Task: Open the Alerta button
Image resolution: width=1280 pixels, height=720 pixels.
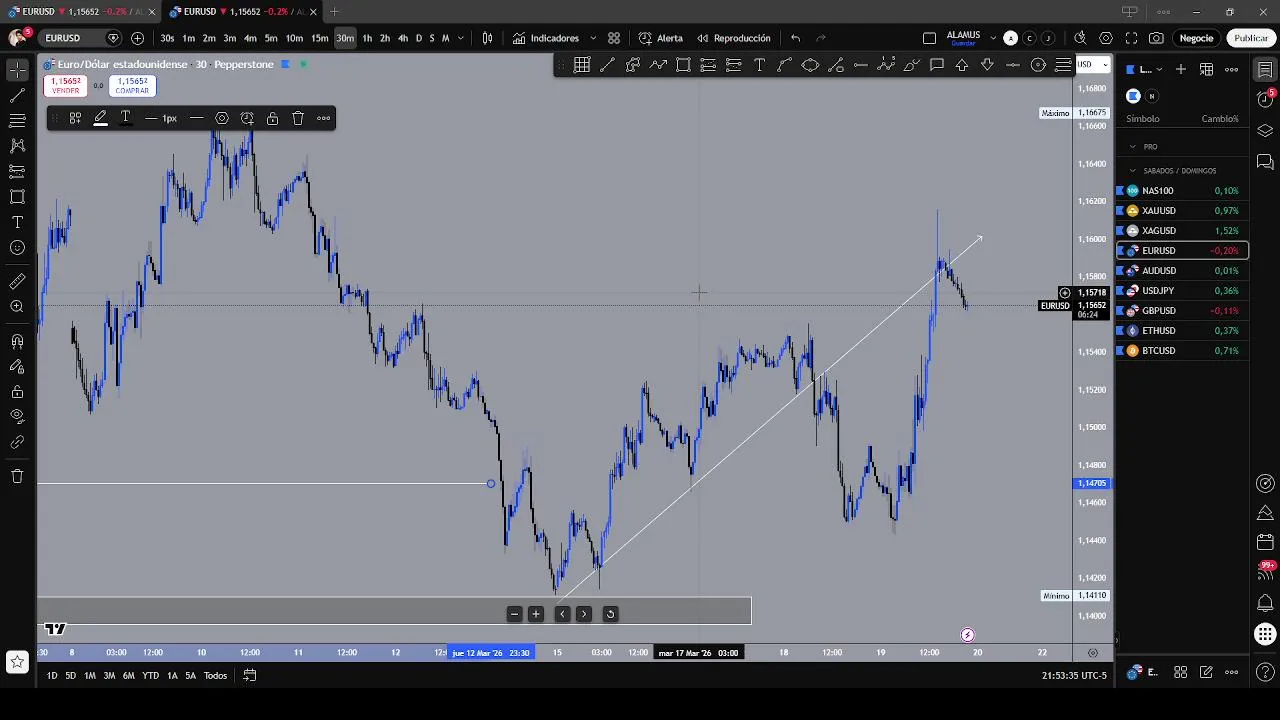Action: [x=662, y=38]
